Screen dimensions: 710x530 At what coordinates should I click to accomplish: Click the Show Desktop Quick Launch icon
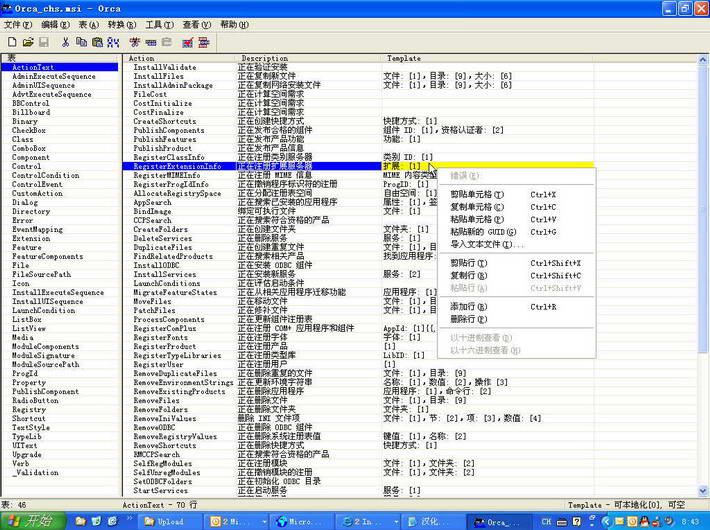(x=96, y=521)
